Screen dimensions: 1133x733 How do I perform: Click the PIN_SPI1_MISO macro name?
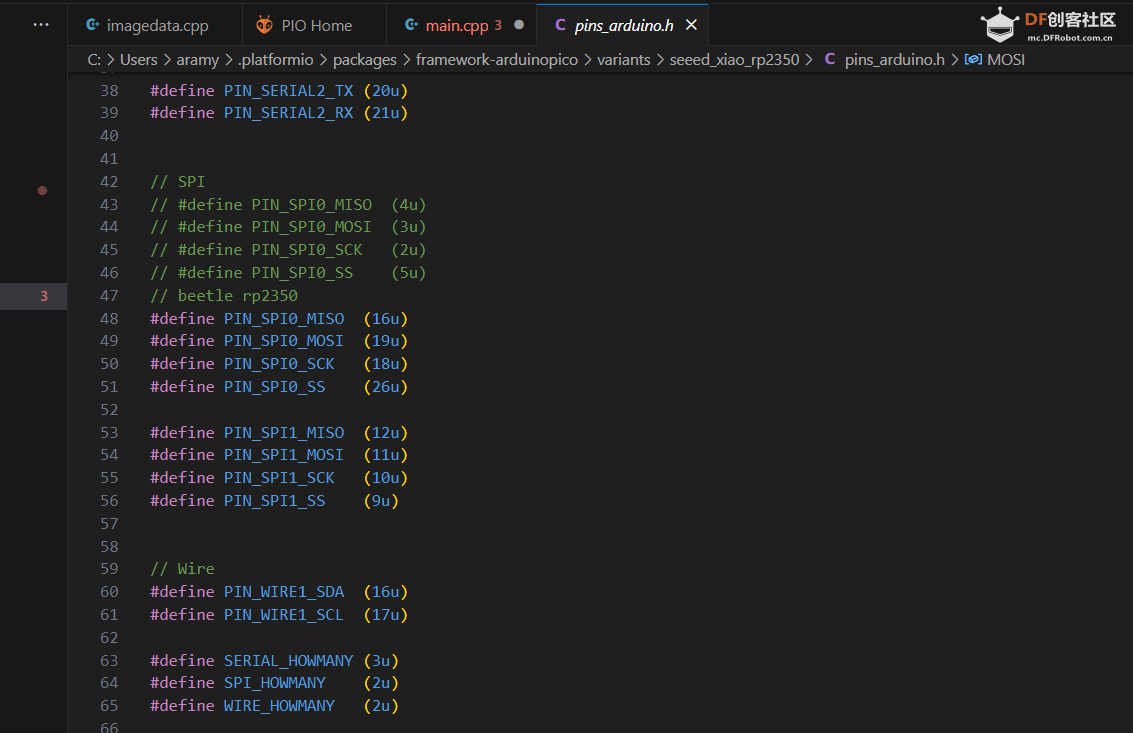click(284, 433)
